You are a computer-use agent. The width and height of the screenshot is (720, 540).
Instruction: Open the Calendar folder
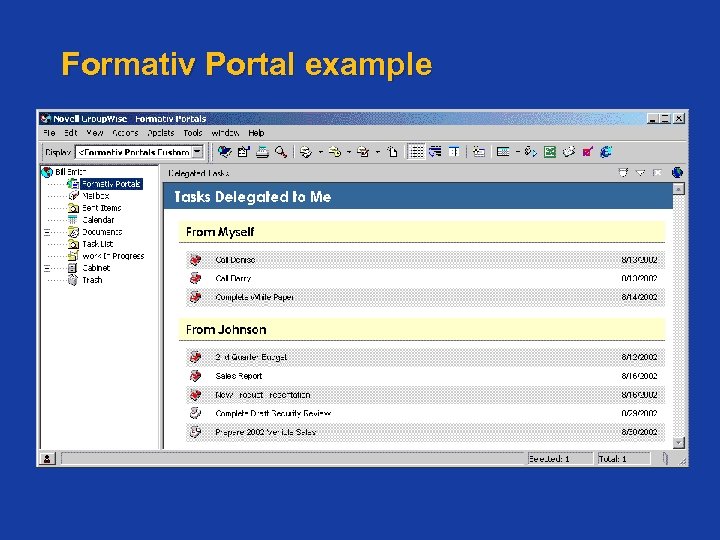coord(98,219)
